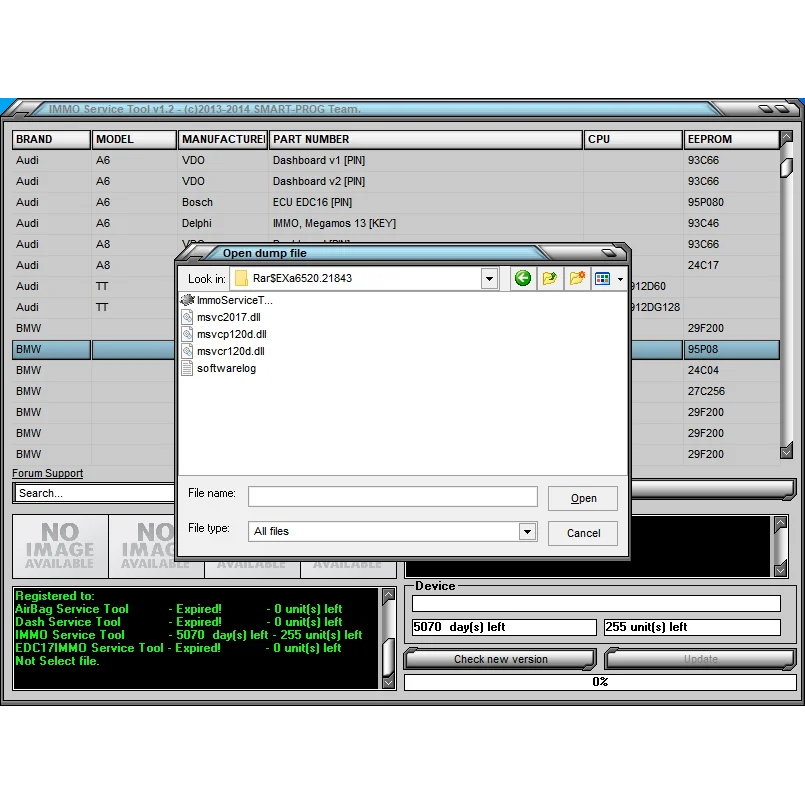Click the 5070 day(s) left field
Screen dimensions: 805x805
point(504,627)
